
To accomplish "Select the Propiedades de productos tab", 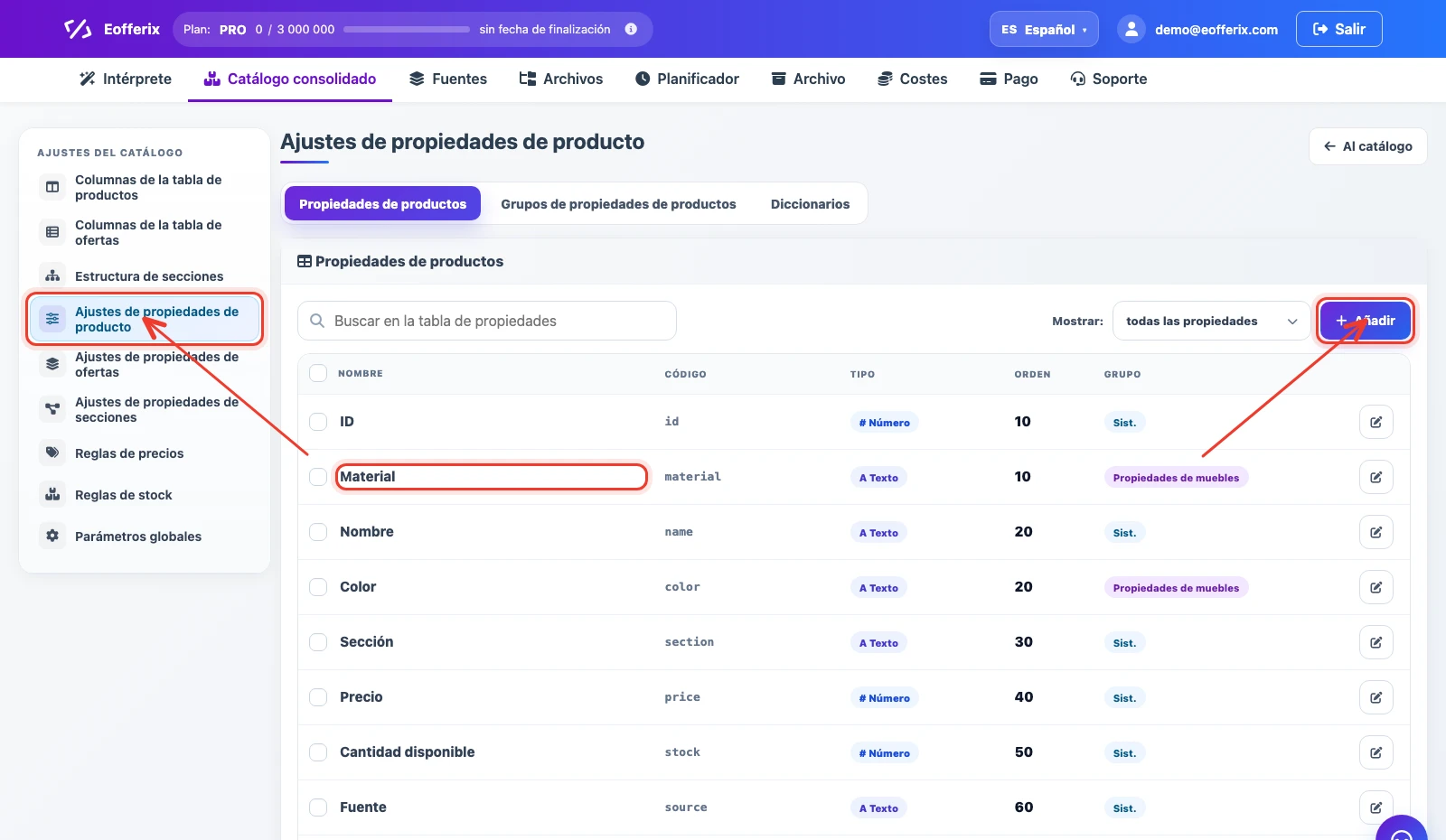I will 382,204.
